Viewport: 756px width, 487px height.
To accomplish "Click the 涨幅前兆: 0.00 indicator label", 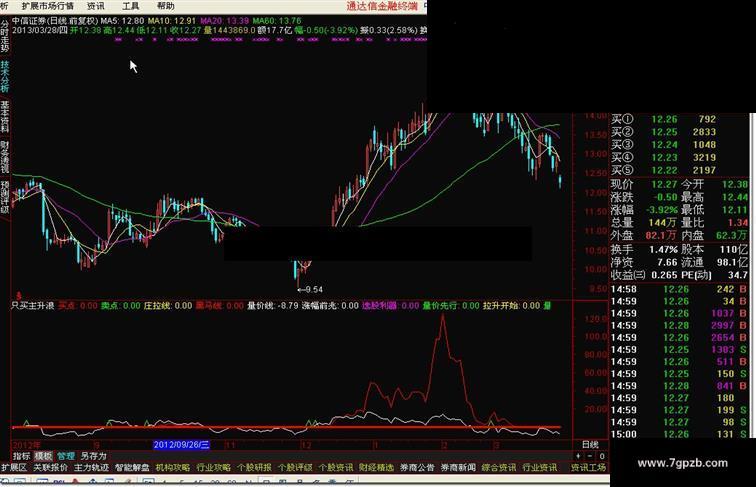I will coord(330,306).
